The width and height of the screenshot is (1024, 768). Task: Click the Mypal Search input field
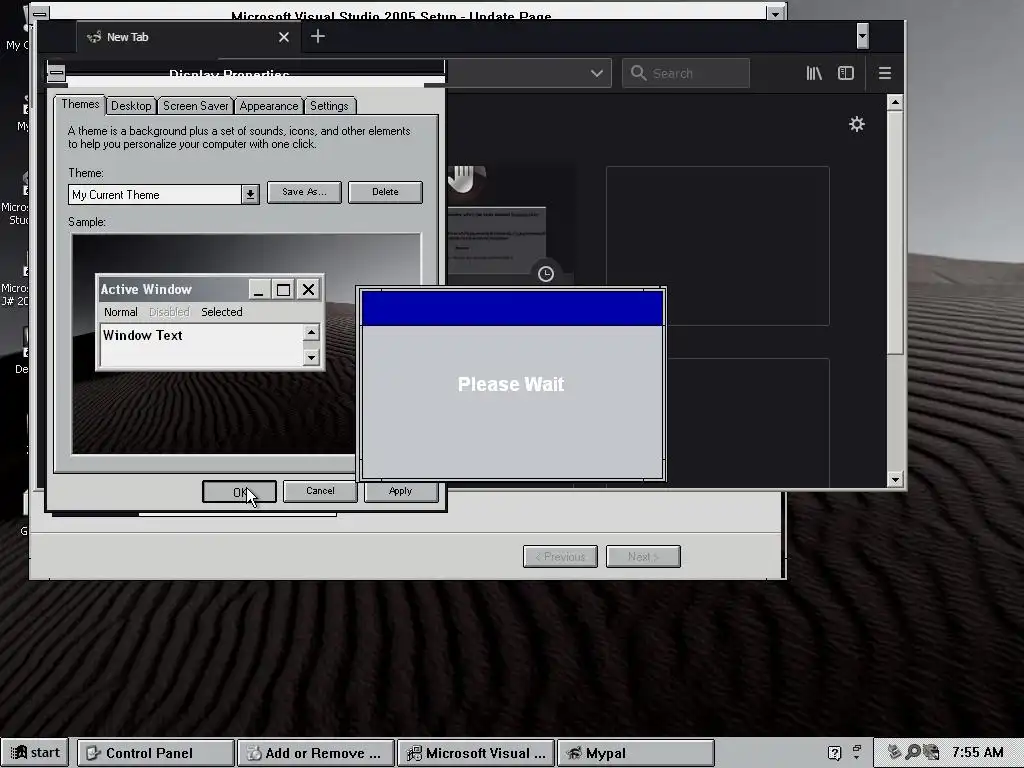(686, 73)
